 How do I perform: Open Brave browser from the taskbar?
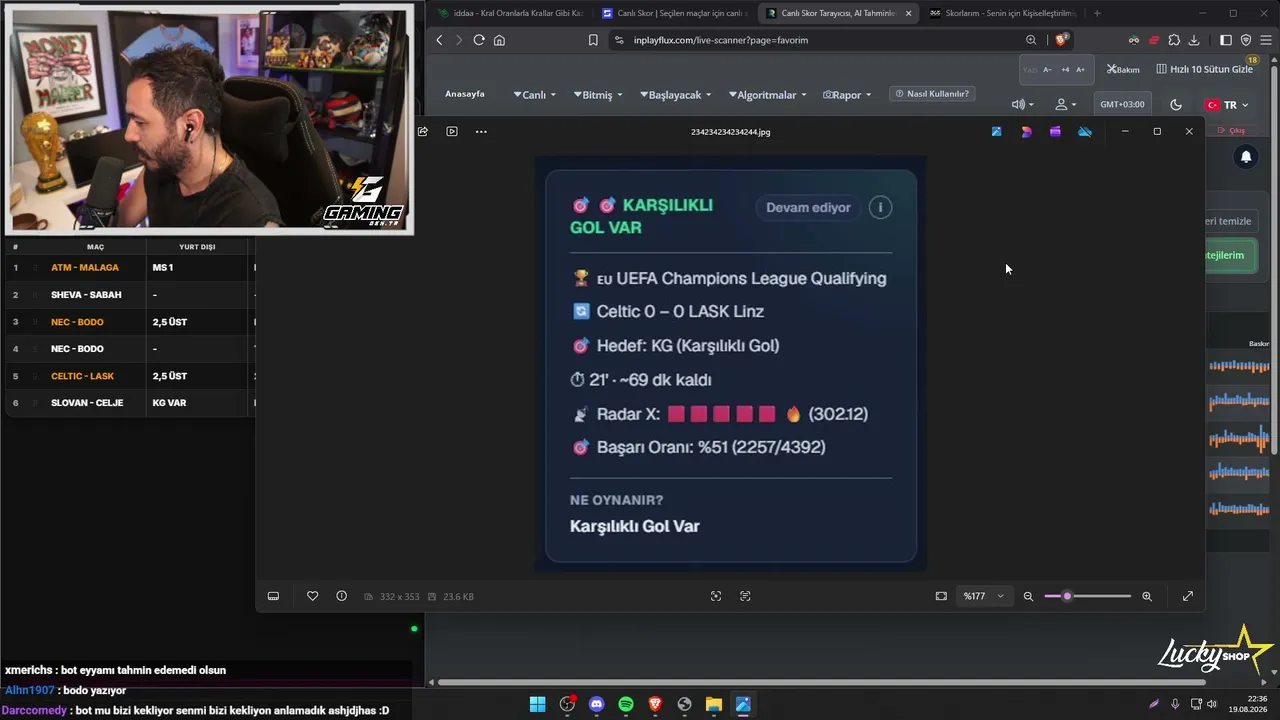[x=655, y=704]
